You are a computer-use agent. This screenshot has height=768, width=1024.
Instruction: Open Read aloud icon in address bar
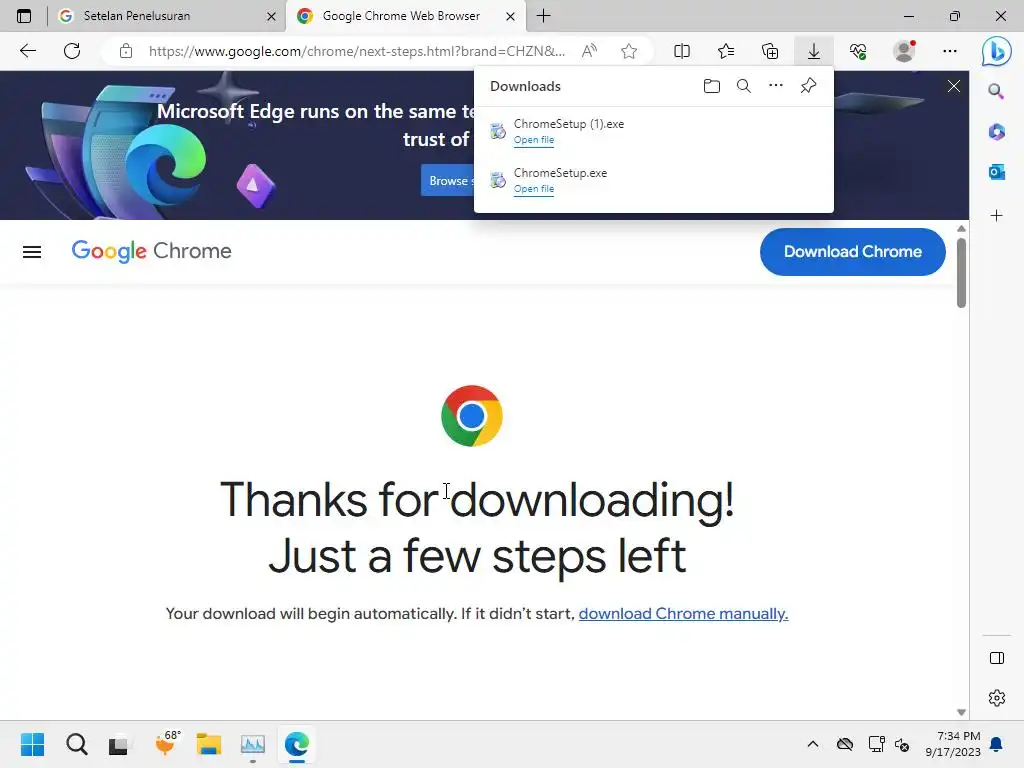click(589, 51)
